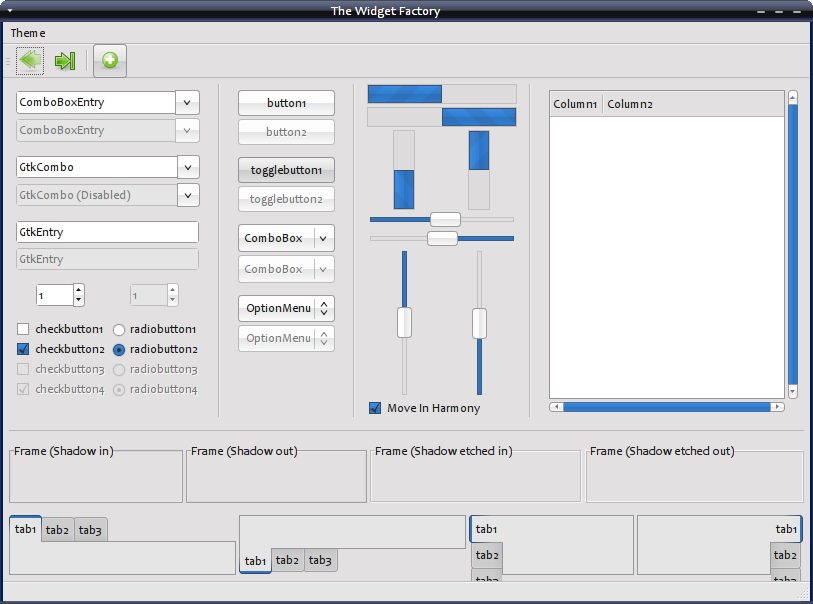Select tab1 in right-tabbed notebook
813x604 pixels.
point(786,529)
